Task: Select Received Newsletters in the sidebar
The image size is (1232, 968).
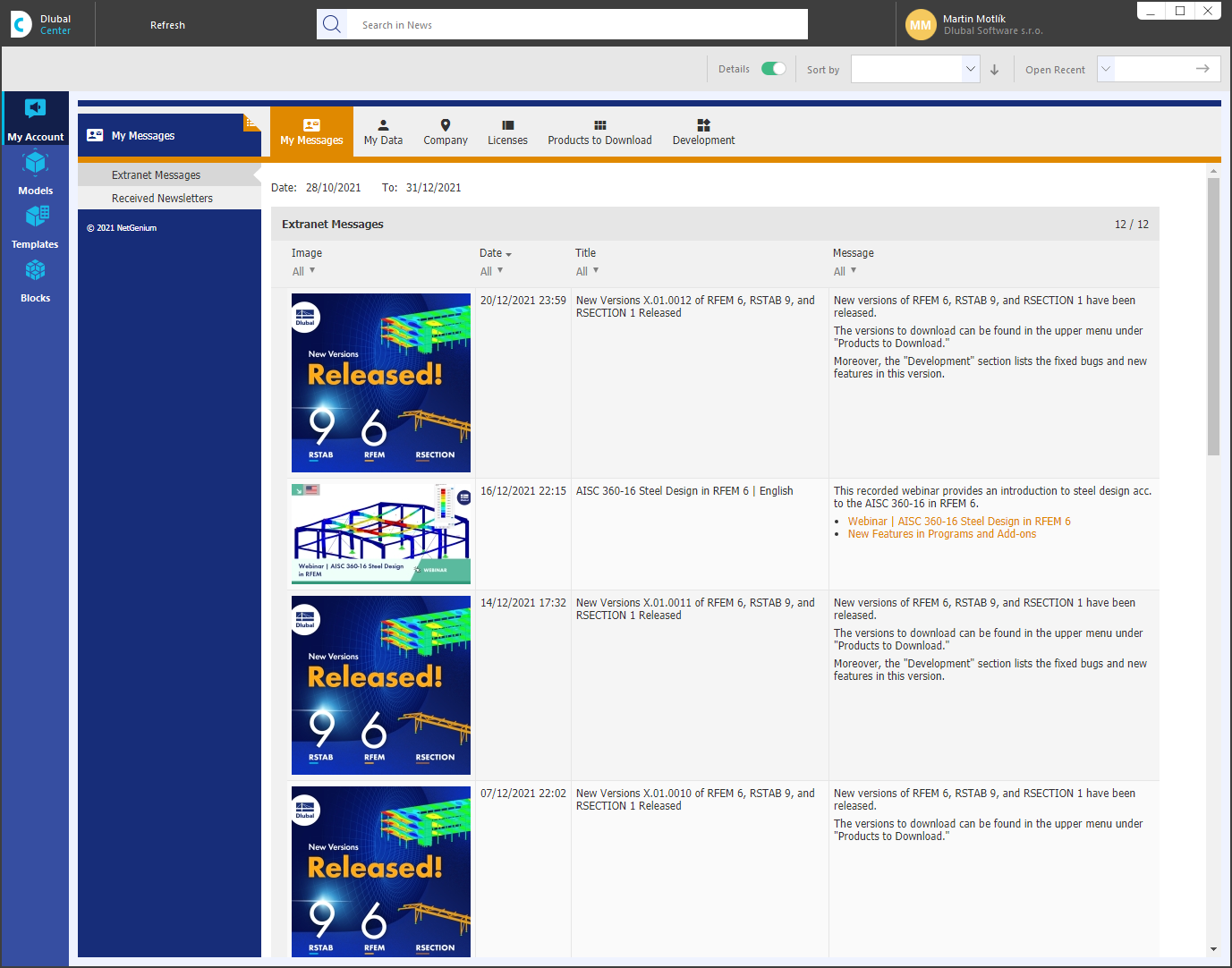Action: coord(169,198)
